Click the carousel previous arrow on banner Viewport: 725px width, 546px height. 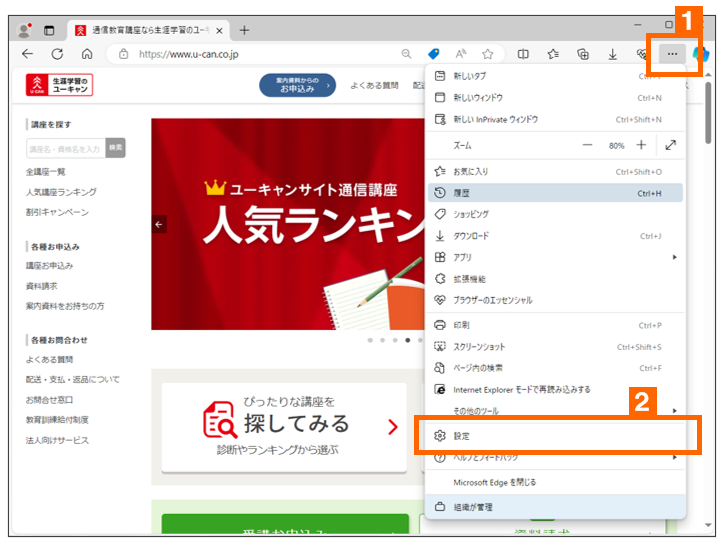pos(160,224)
